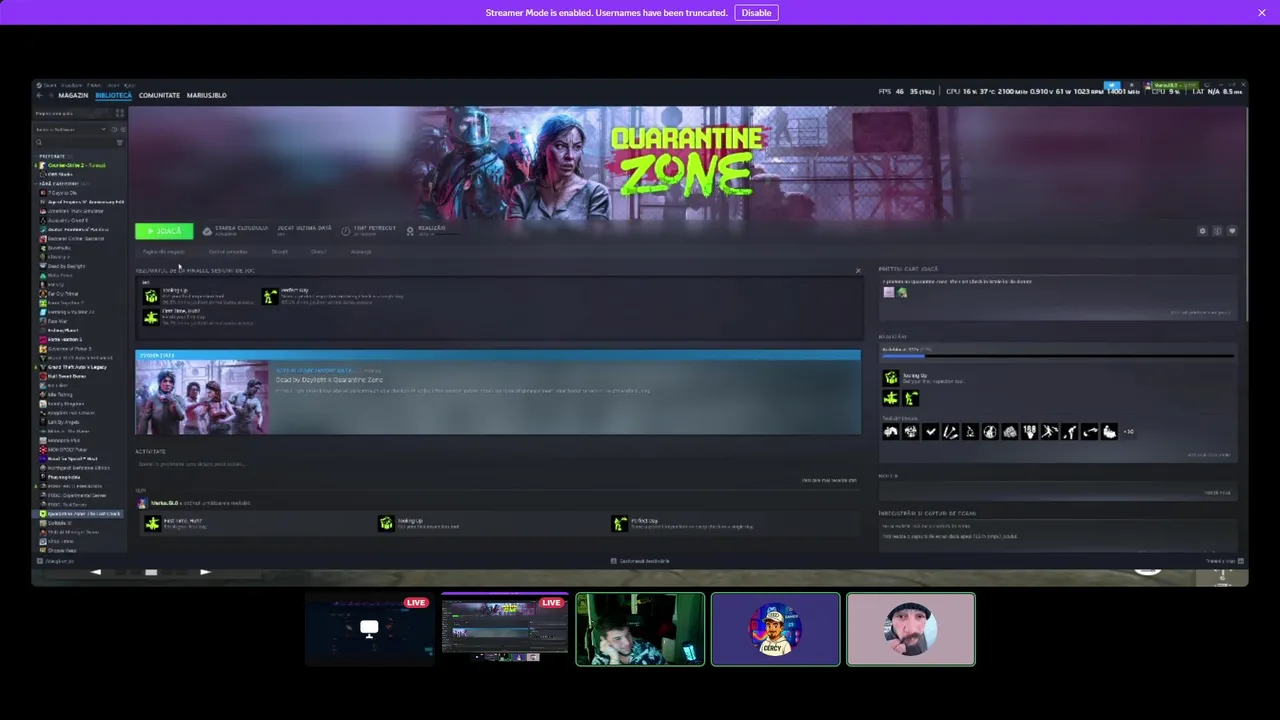Screen dimensions: 1280x720
Task: Select the second LIVE stream thumbnail
Action: coord(505,629)
